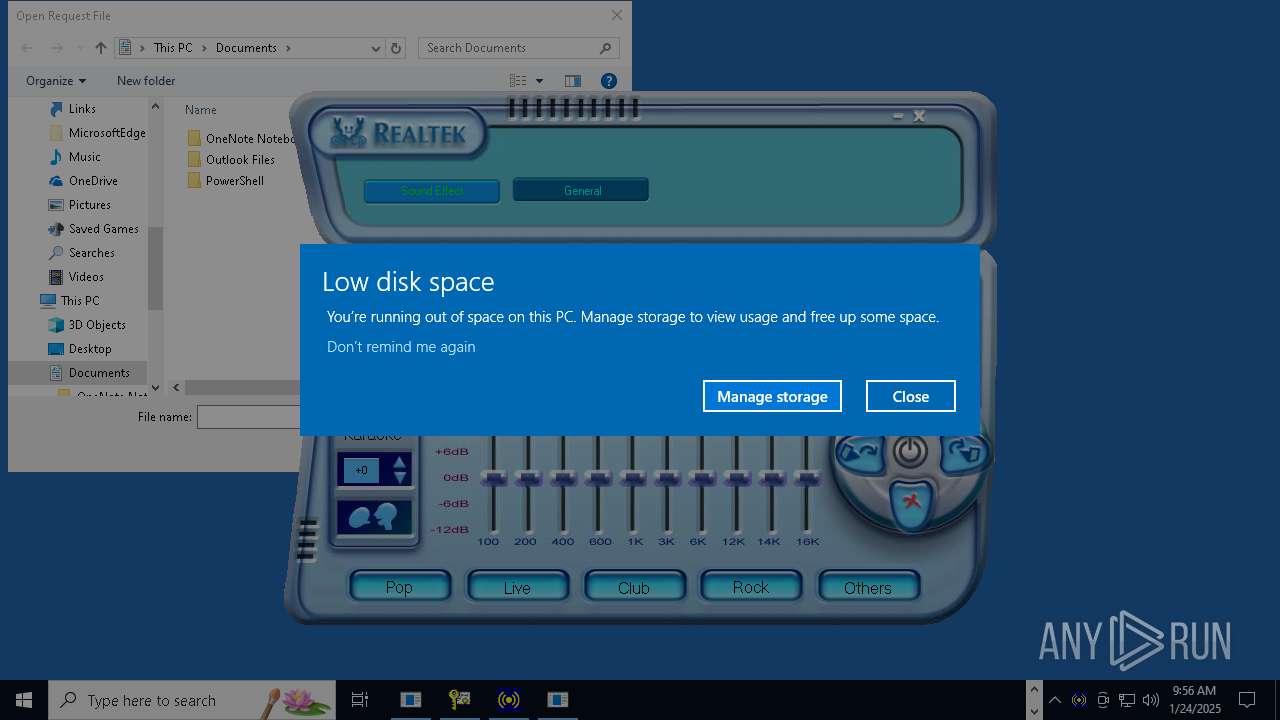Screen dimensions: 1280x720
Task: Open the Realtek audio taskbar icon
Action: point(509,700)
